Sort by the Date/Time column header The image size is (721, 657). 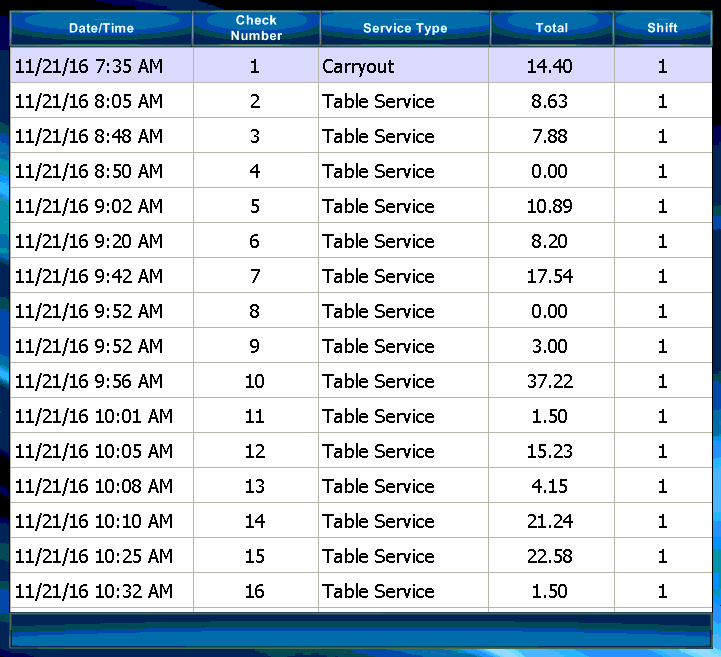101,28
